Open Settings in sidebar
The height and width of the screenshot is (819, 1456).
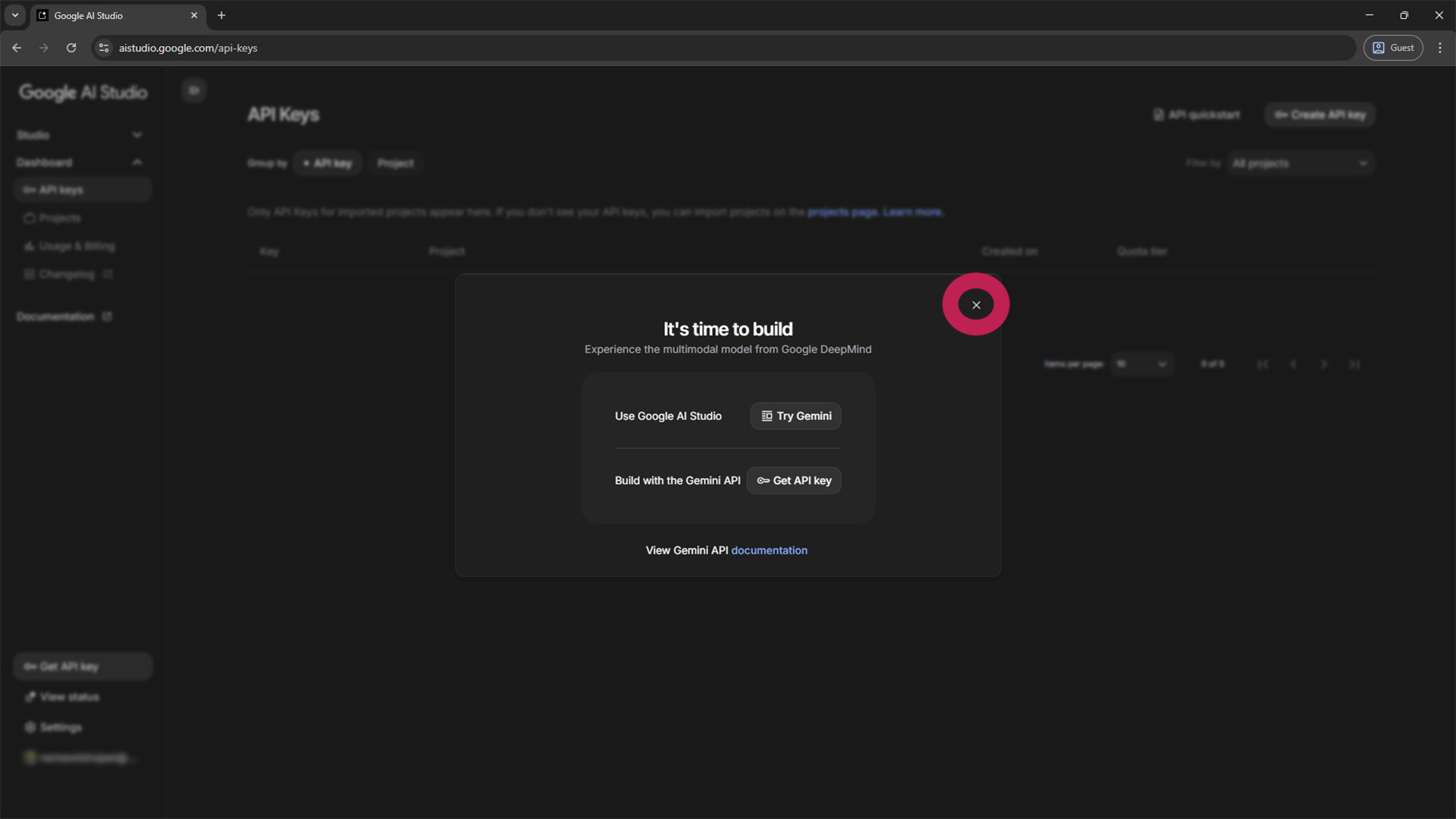pyautogui.click(x=83, y=727)
